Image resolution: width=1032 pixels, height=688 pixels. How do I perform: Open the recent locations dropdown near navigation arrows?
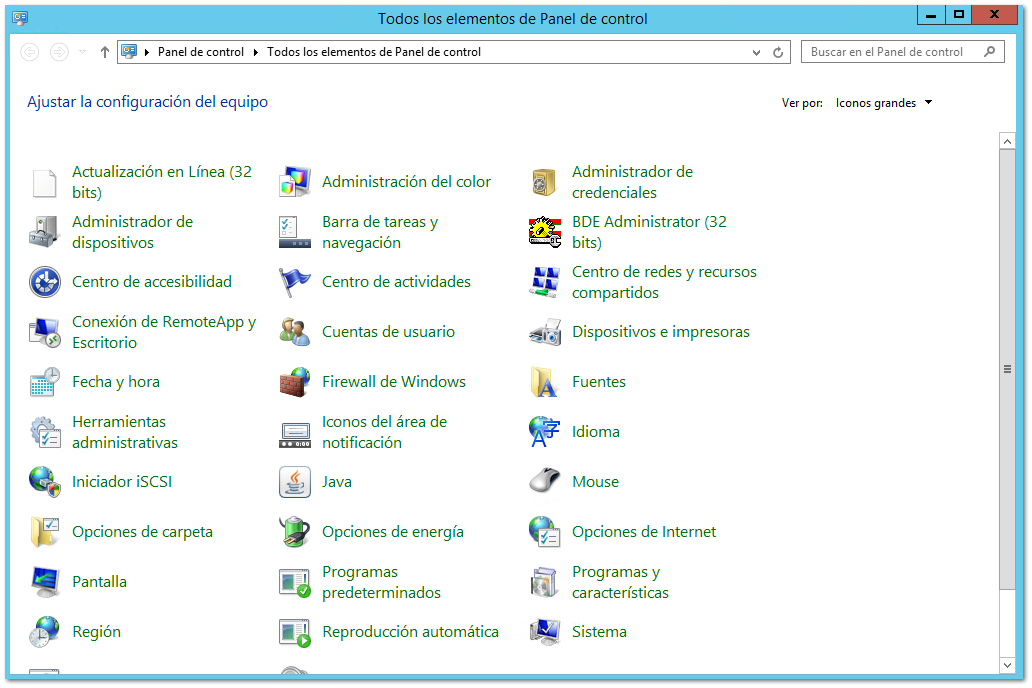(82, 52)
